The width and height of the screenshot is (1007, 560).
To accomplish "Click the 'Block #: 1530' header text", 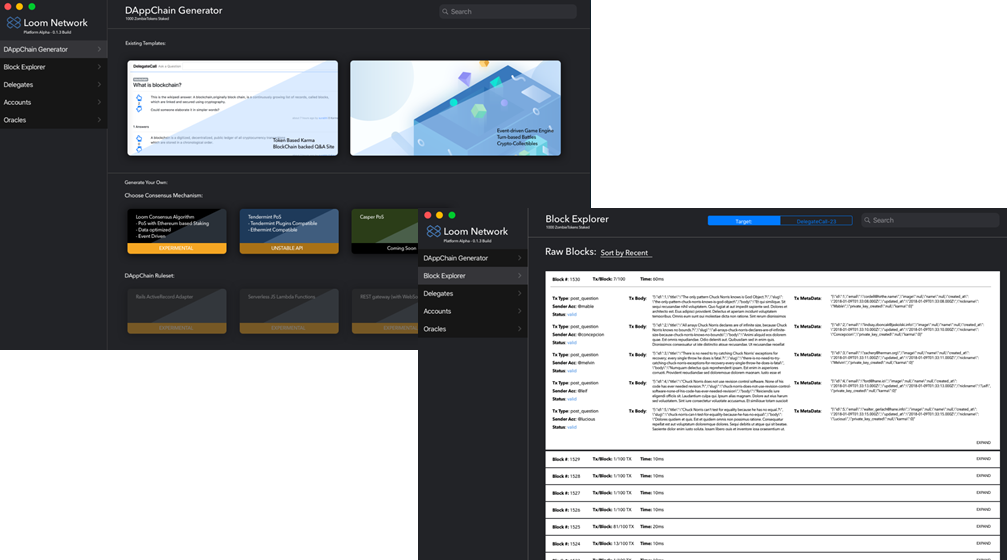I will click(566, 279).
